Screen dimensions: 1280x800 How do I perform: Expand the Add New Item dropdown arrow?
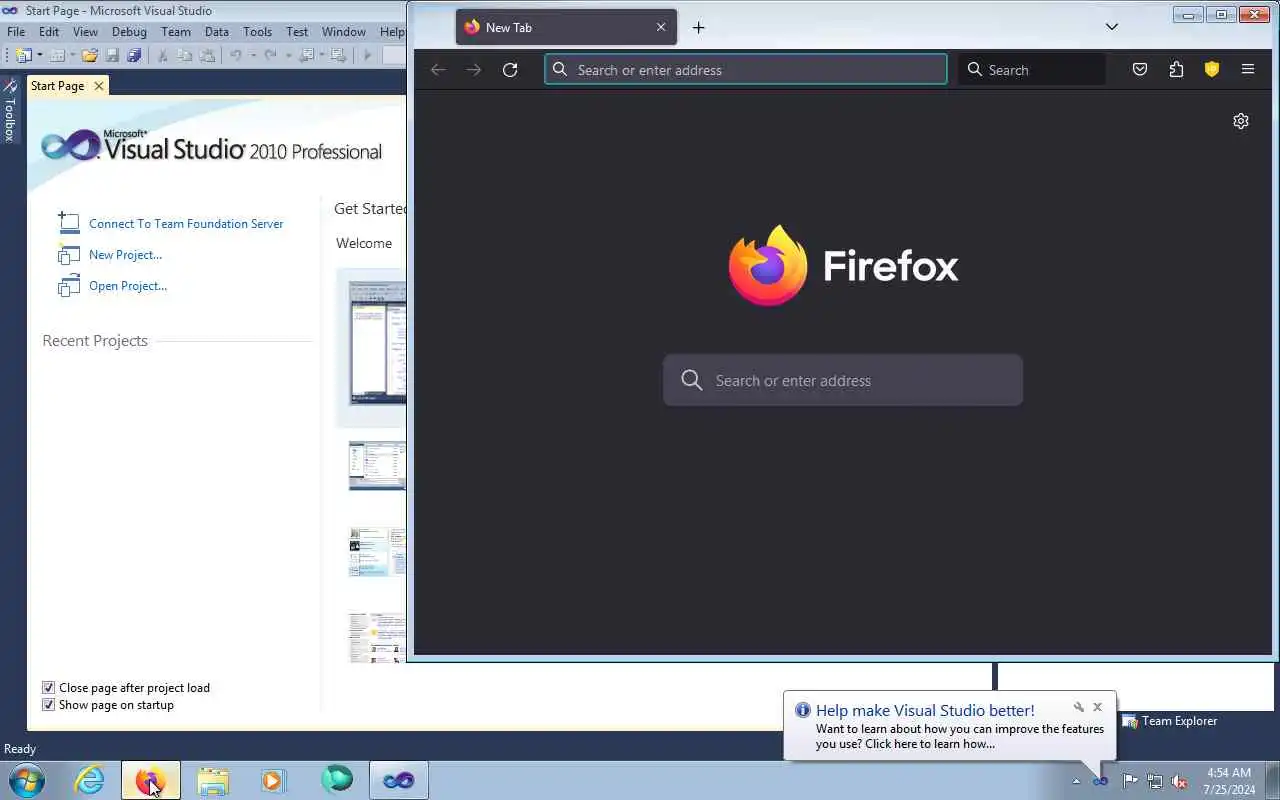tap(73, 55)
